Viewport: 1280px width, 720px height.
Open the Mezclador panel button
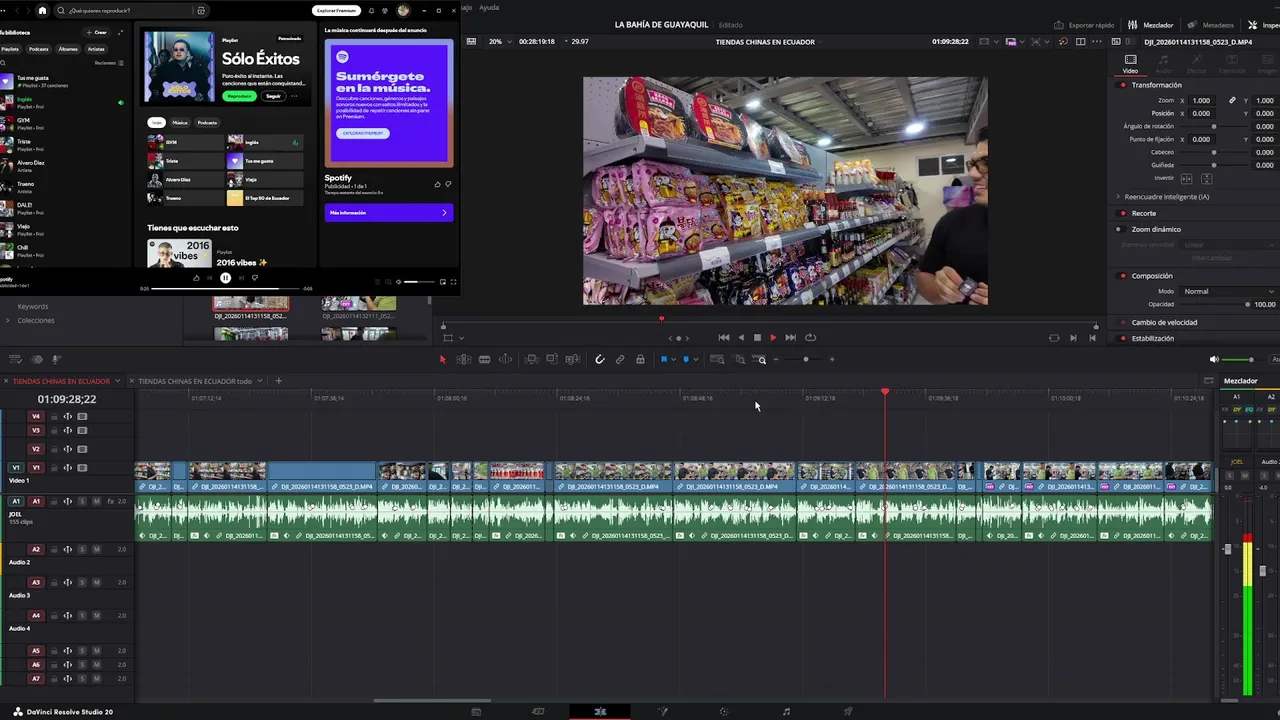1151,24
